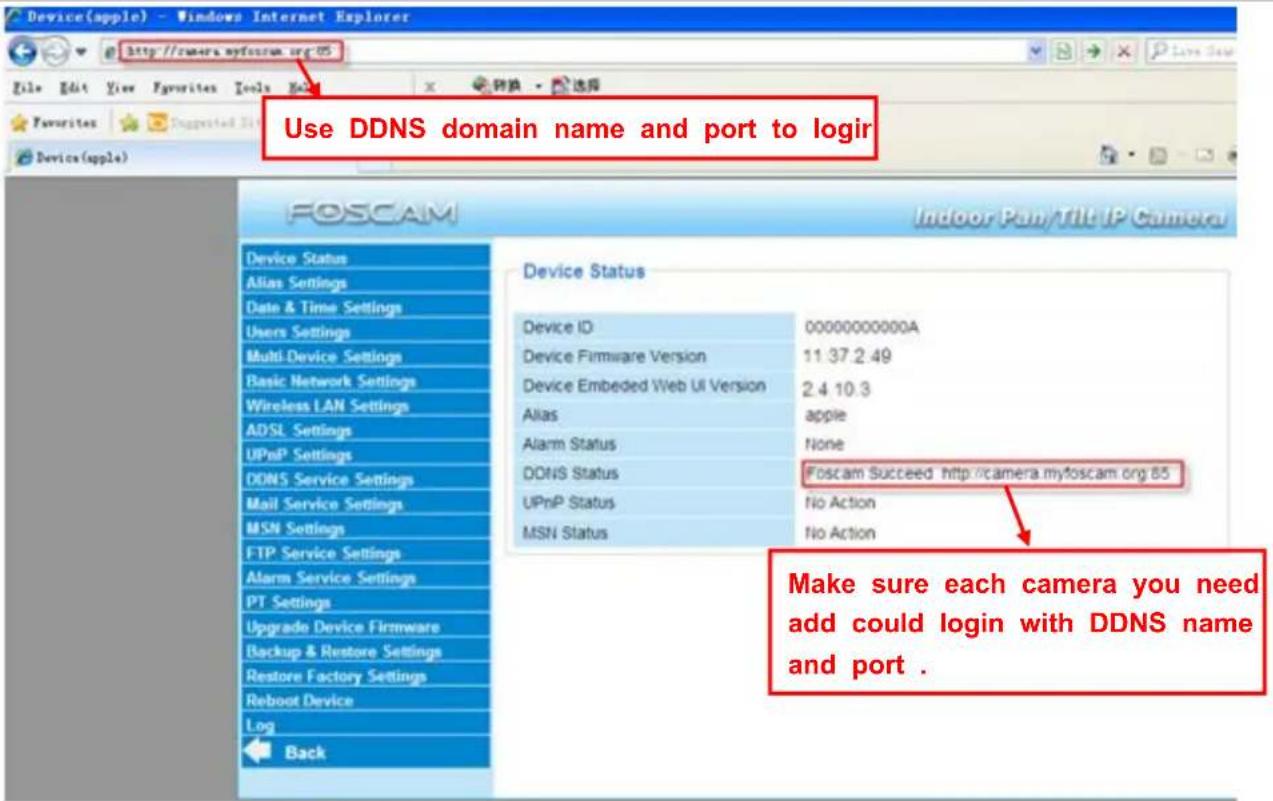Click firmware version 11.37.2.49
The width and height of the screenshot is (1273, 801).
(847, 357)
